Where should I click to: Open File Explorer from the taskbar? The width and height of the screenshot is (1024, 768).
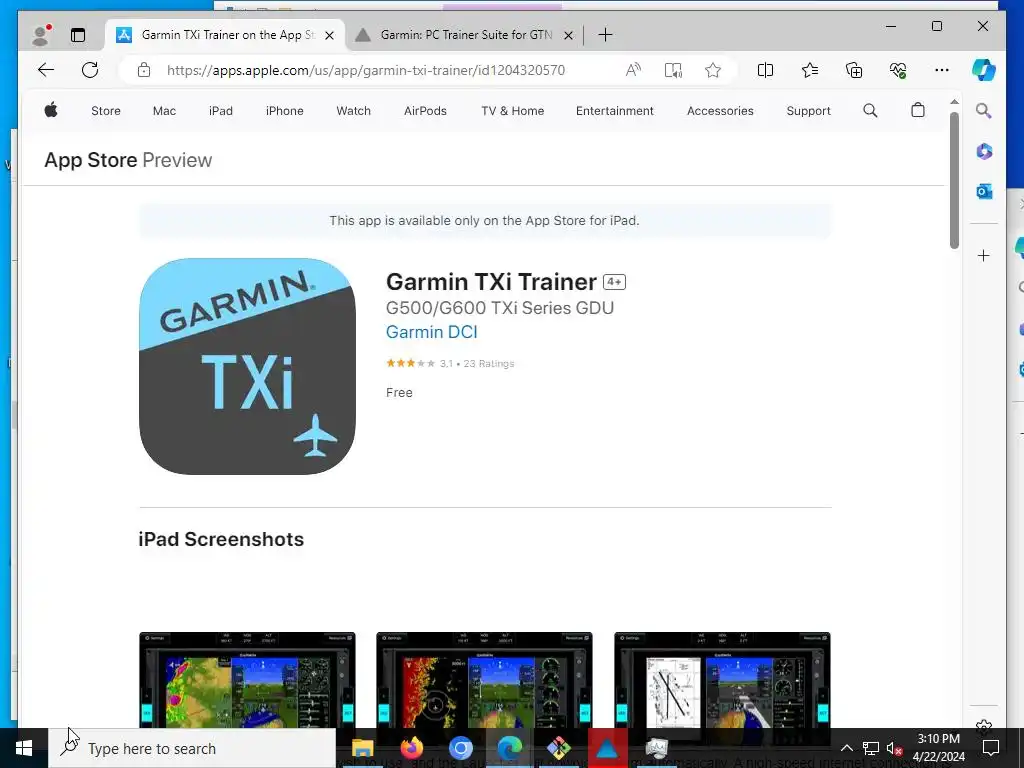pos(362,748)
